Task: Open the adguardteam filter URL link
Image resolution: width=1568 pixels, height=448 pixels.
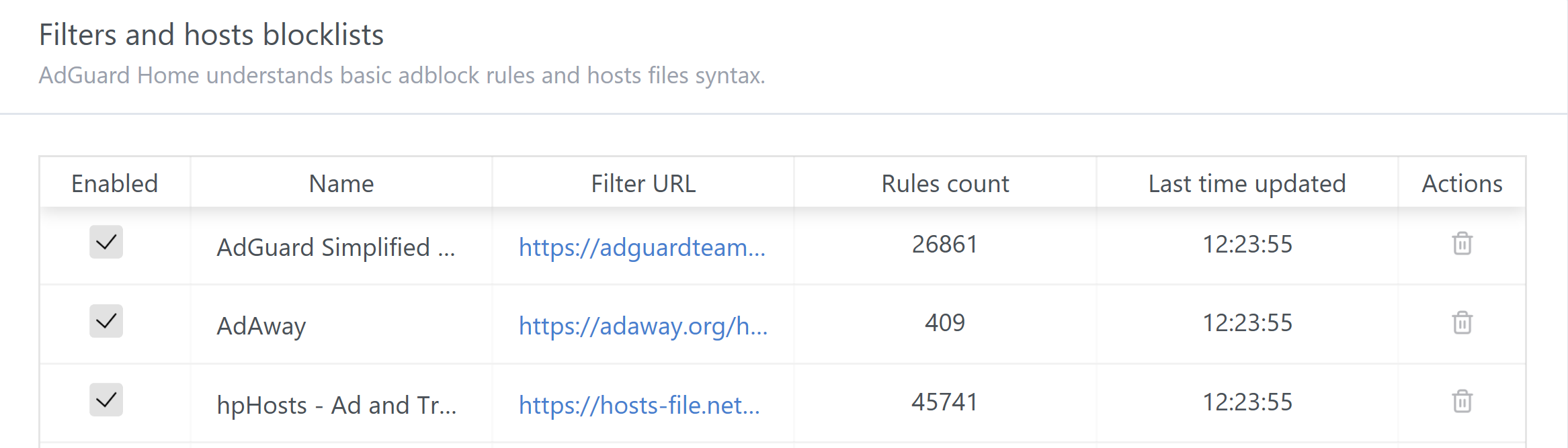Action: (x=642, y=247)
